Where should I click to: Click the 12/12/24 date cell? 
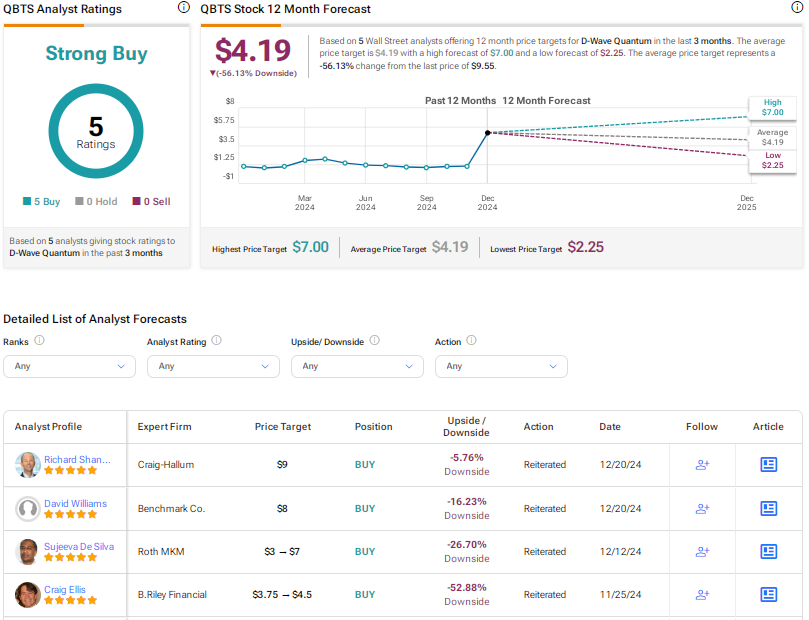[620, 551]
